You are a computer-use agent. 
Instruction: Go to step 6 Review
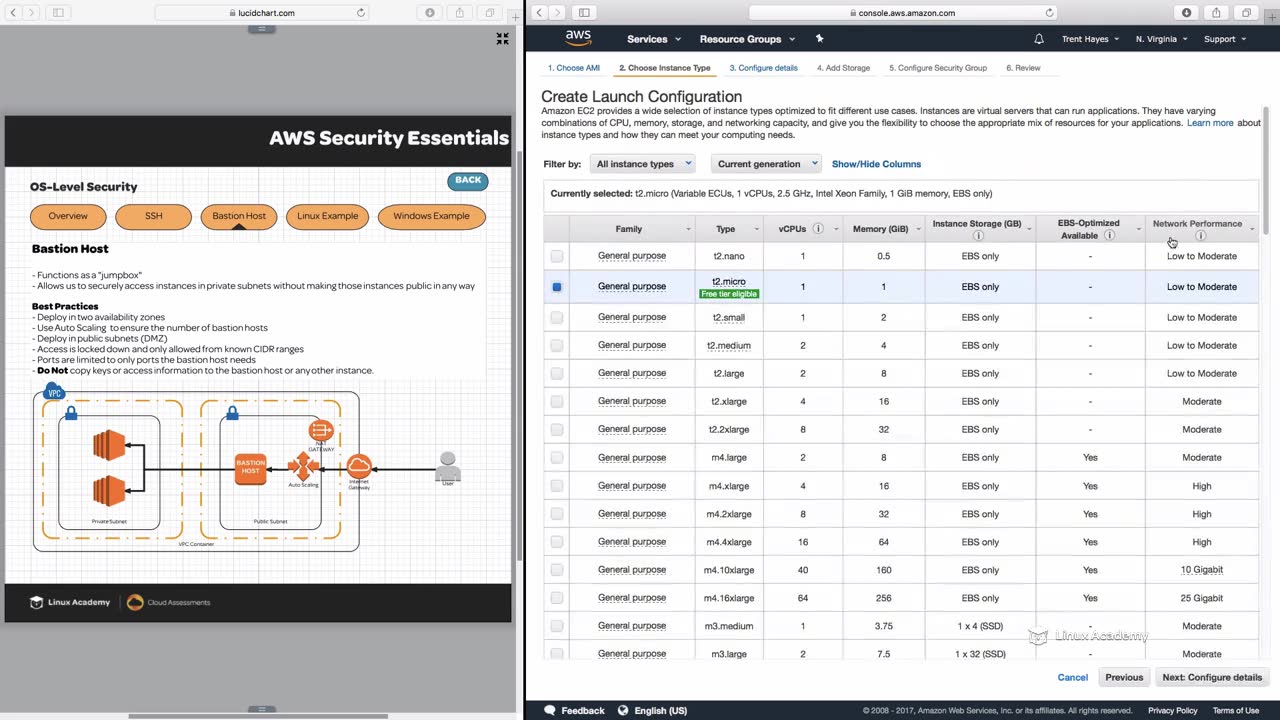click(1023, 68)
